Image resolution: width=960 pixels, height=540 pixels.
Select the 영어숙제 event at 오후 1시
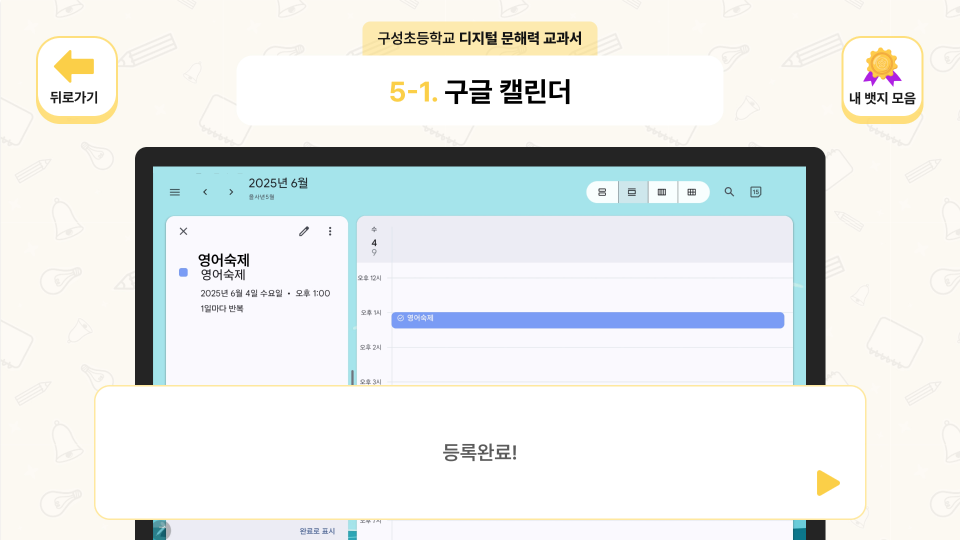[587, 319]
